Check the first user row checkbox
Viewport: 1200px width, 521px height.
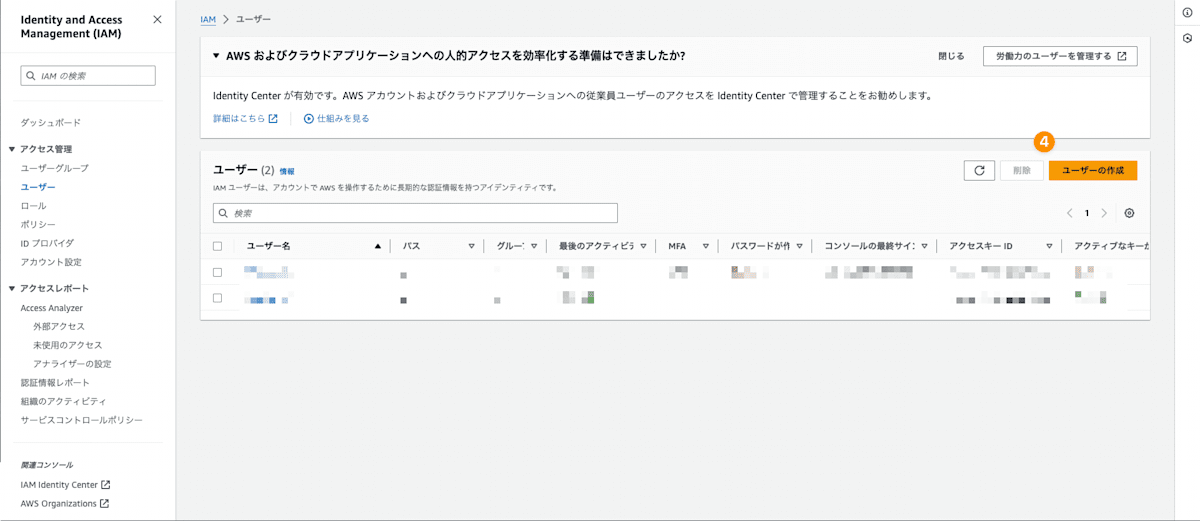coord(218,272)
